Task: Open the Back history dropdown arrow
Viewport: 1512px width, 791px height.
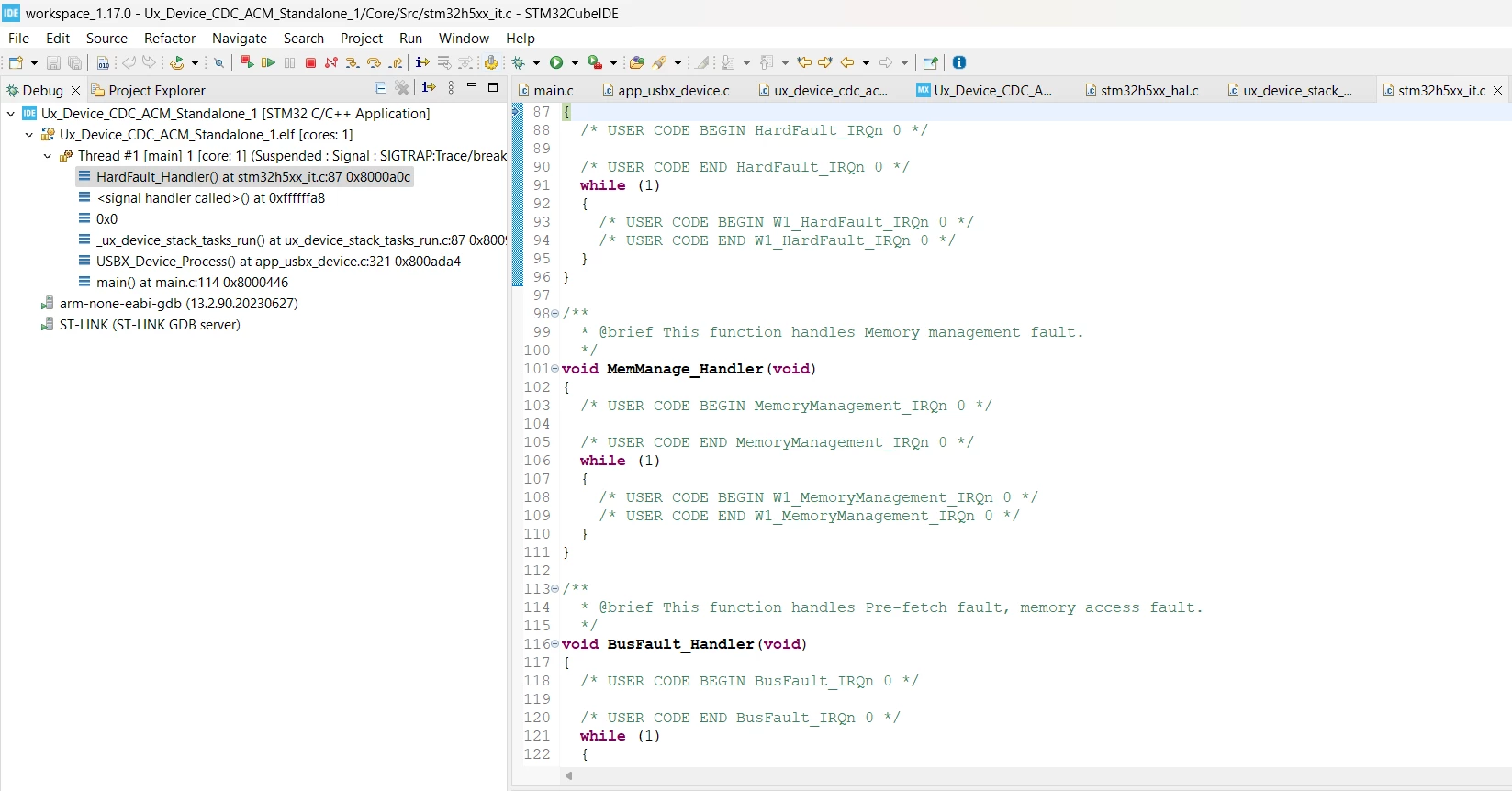Action: (x=866, y=62)
